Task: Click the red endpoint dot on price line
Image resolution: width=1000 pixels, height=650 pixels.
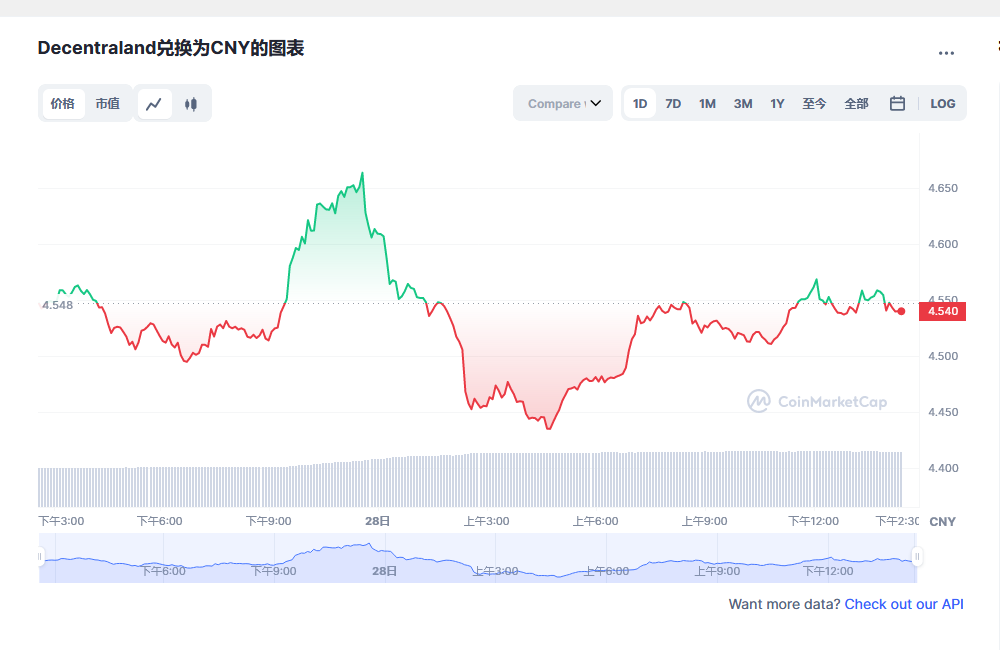Action: 901,311
